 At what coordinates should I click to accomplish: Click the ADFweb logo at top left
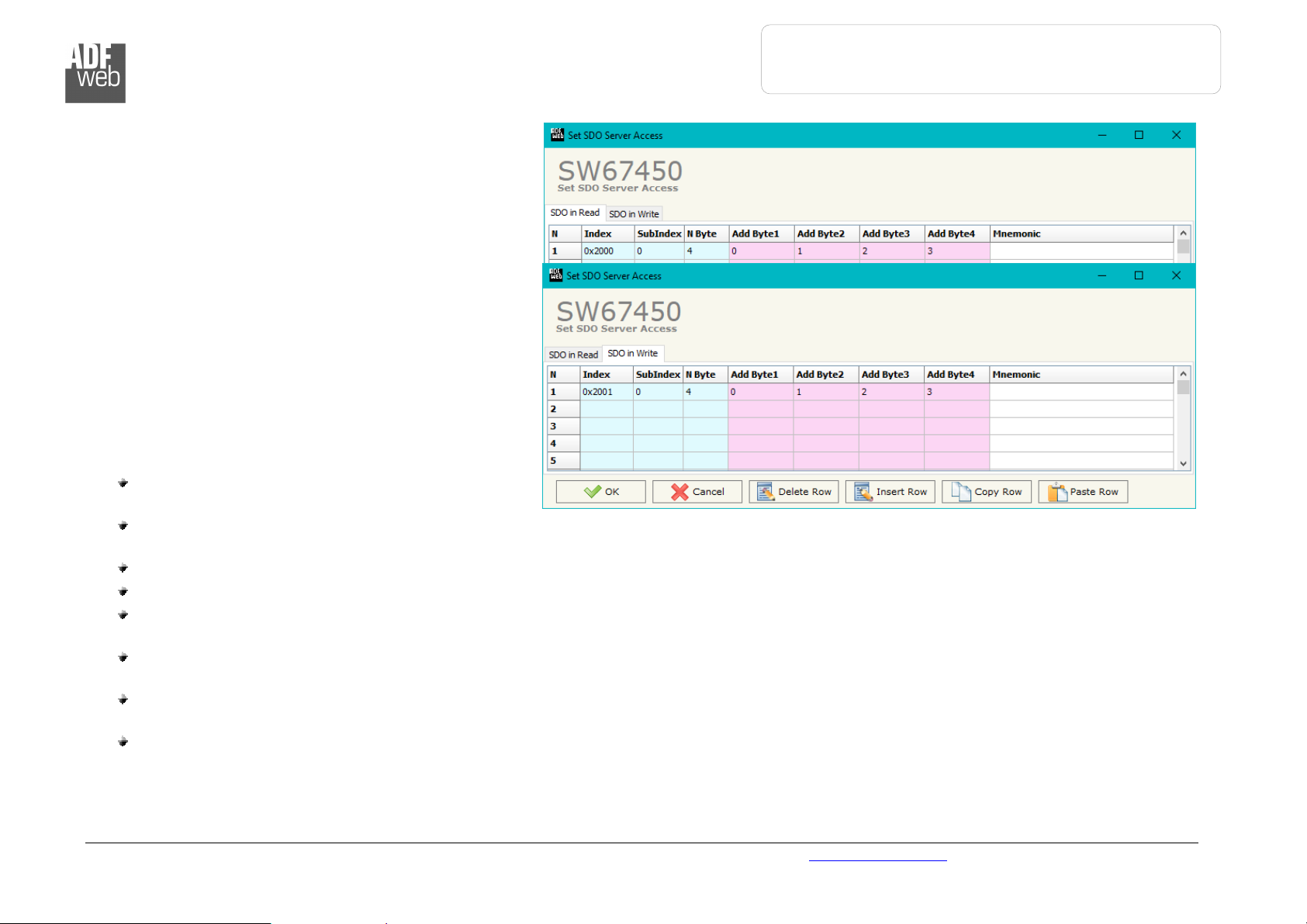[95, 73]
